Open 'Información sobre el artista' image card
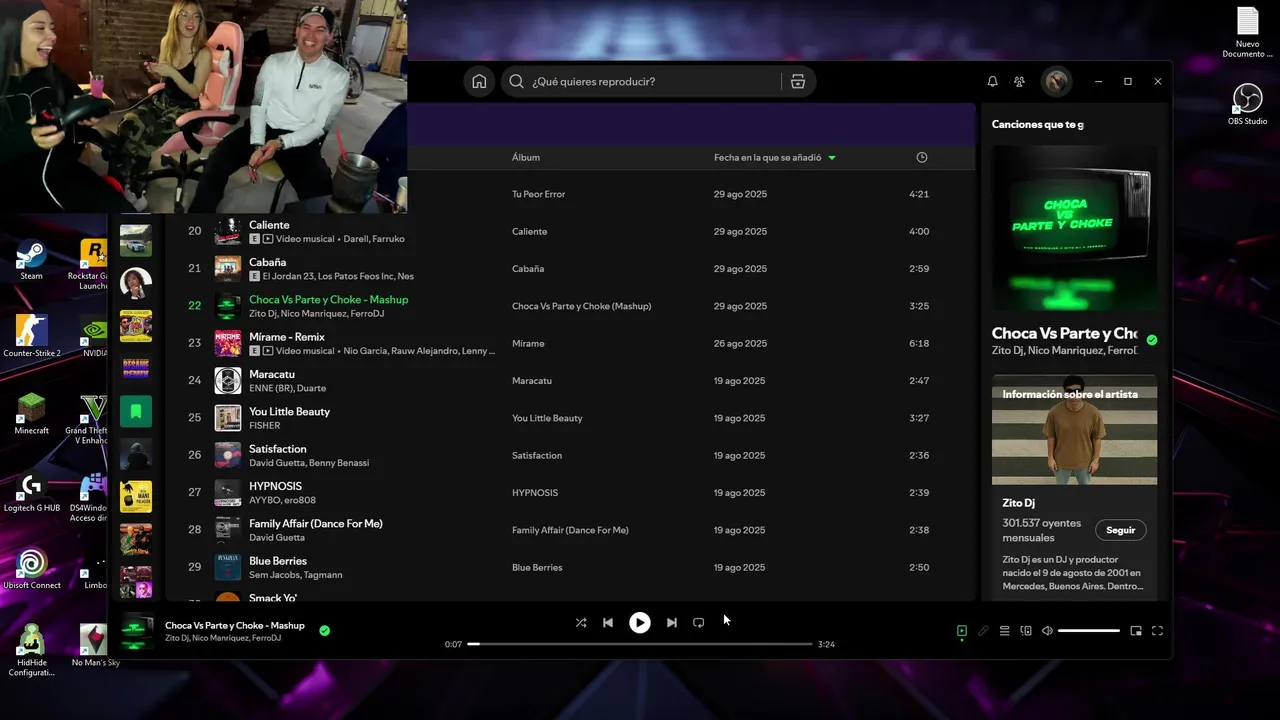The height and width of the screenshot is (720, 1280). pos(1075,430)
